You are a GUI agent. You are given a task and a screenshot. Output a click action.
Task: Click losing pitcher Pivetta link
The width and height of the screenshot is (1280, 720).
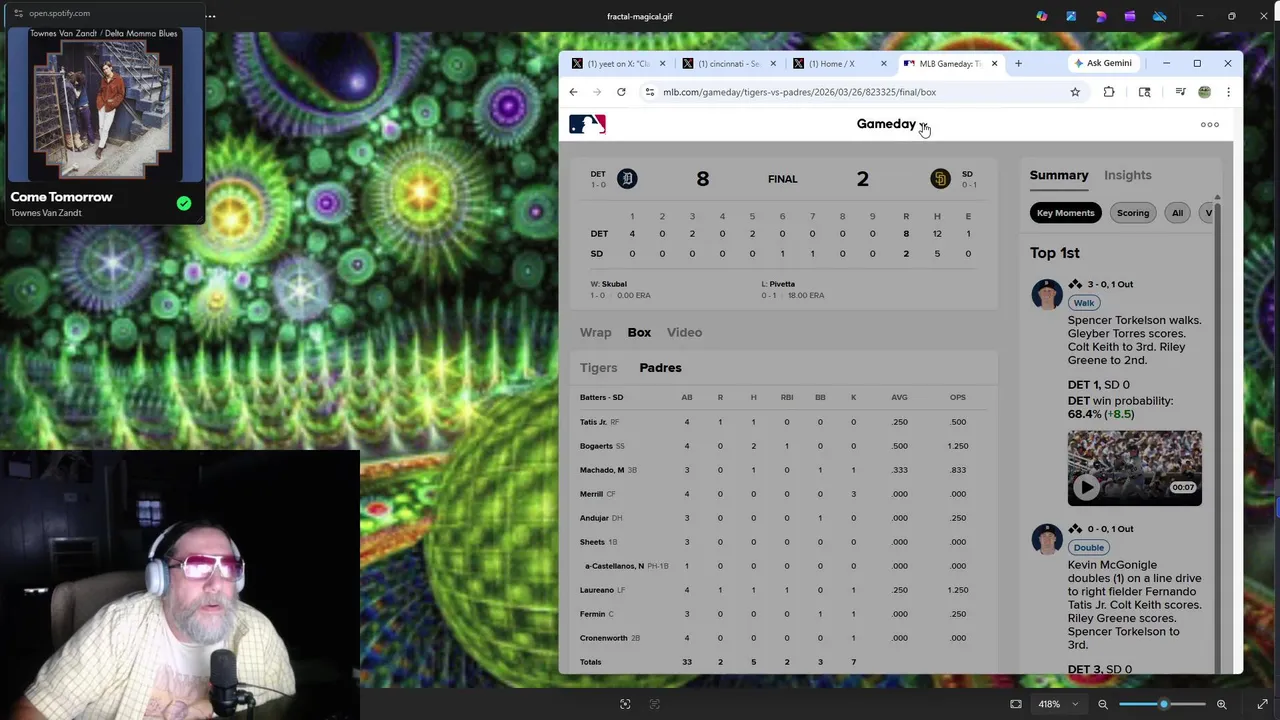pyautogui.click(x=782, y=284)
